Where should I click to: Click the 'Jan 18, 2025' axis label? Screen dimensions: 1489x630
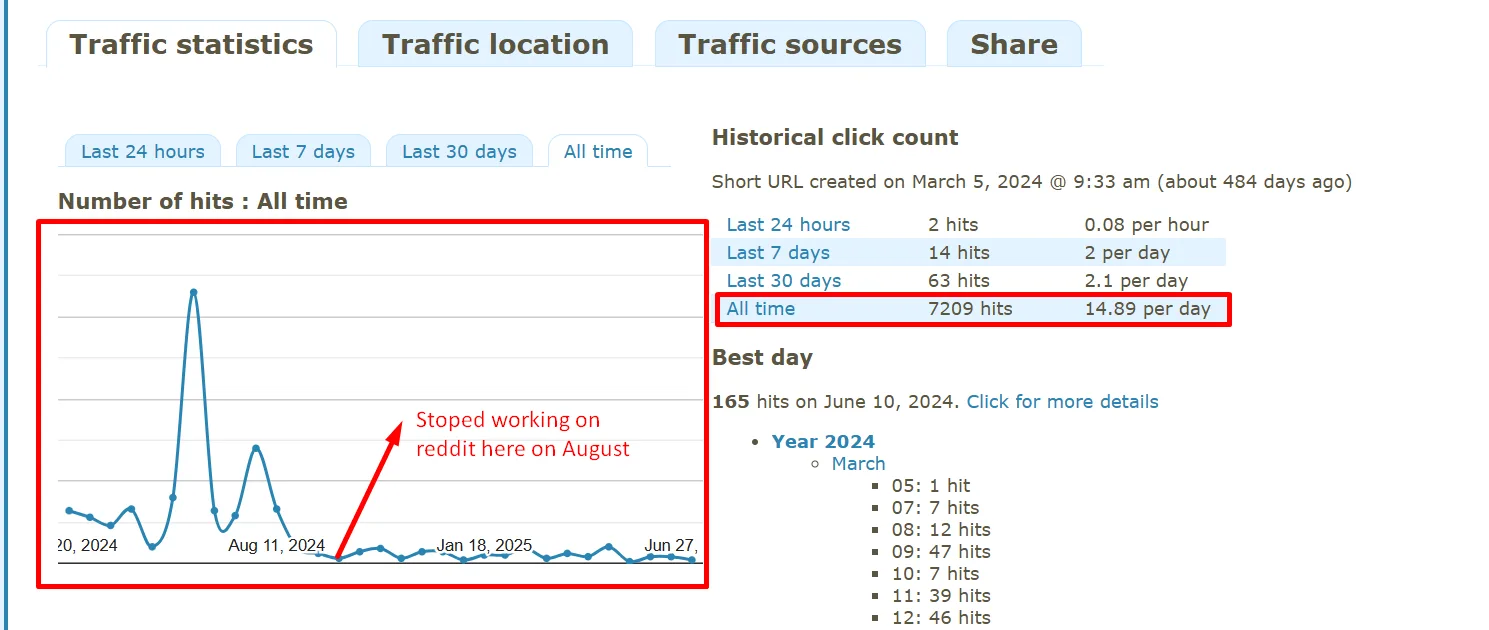484,545
